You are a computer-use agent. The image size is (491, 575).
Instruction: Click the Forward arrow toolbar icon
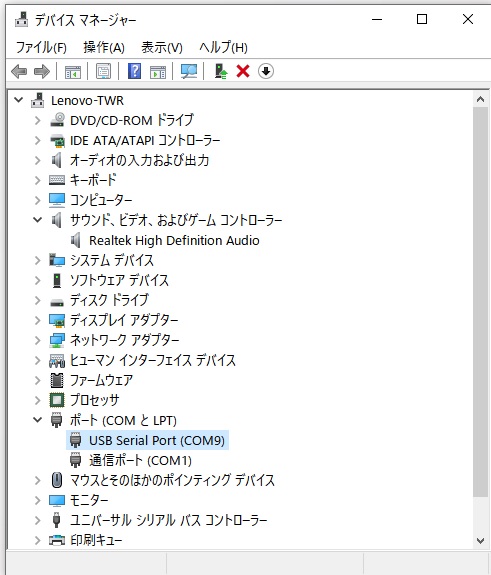[x=41, y=71]
